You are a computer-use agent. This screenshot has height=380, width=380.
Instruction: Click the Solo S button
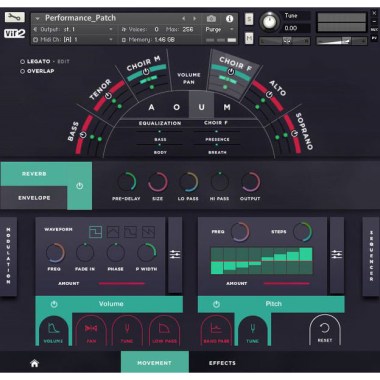pos(249,19)
